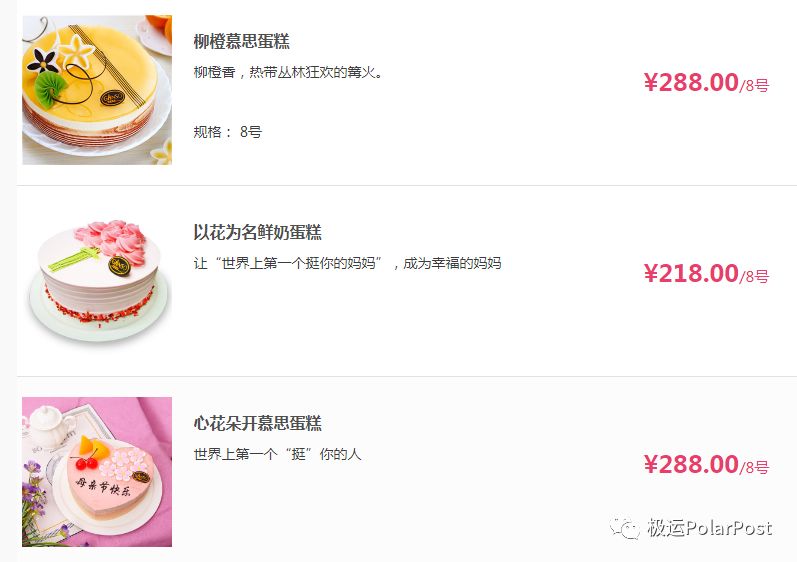The image size is (797, 562).
Task: Open the 以花为名鲜奶蛋糕 product image
Action: 97,281
